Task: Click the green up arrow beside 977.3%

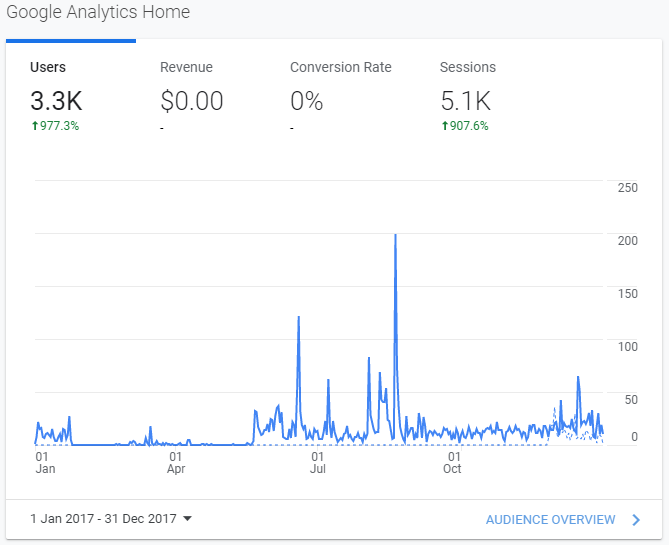Action: tap(35, 125)
